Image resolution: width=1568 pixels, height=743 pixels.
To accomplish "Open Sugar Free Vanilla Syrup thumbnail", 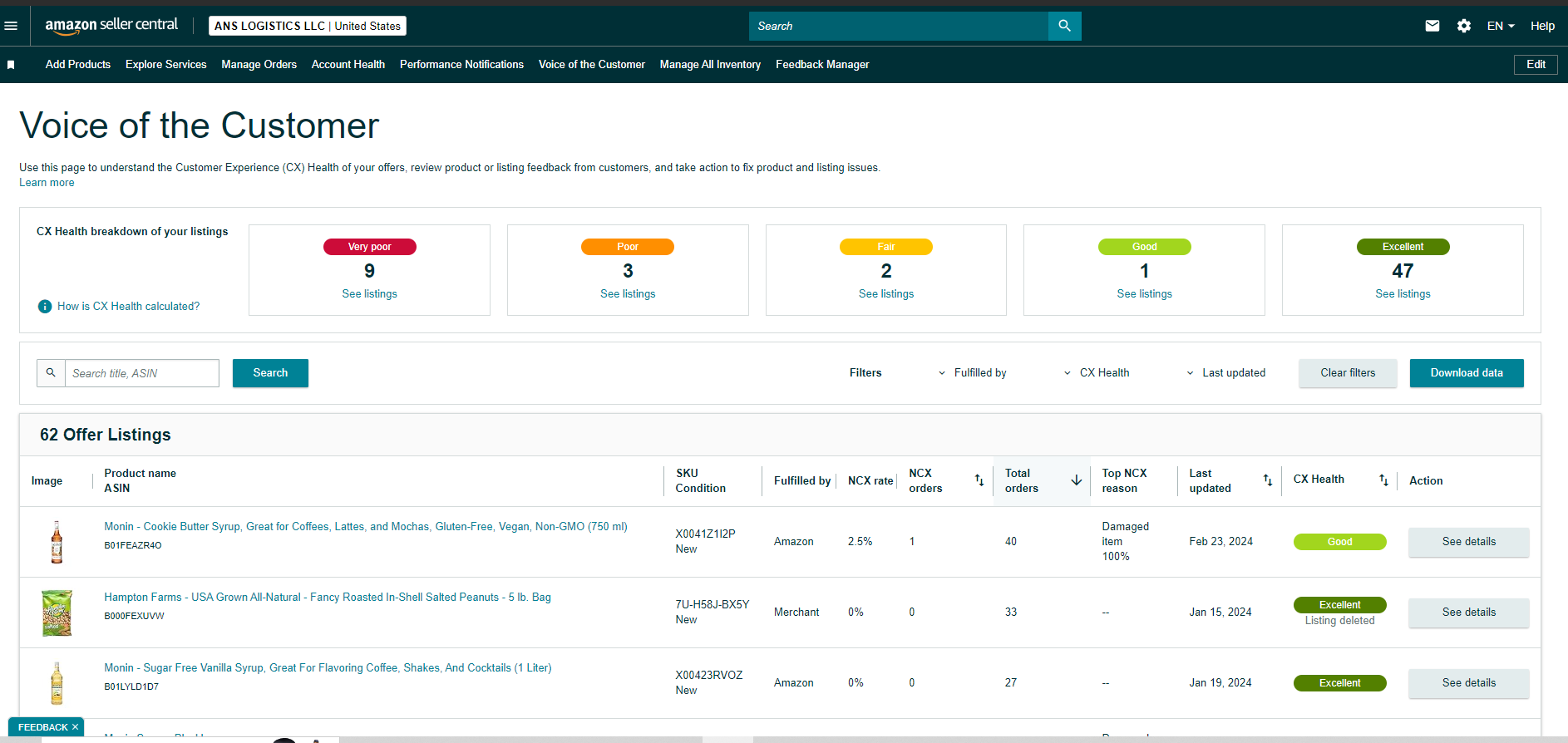I will click(57, 683).
